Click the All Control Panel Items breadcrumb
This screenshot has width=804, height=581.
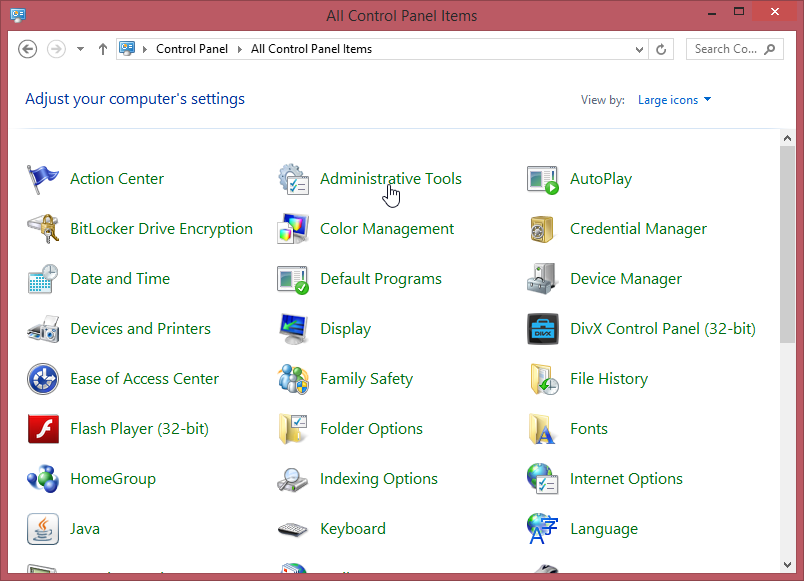[x=311, y=49]
